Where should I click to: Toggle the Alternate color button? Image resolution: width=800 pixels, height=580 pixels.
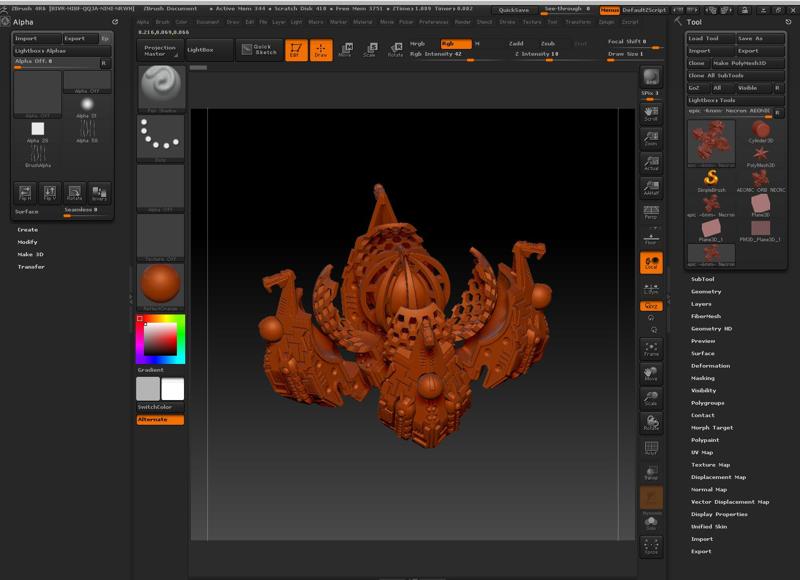[x=160, y=420]
